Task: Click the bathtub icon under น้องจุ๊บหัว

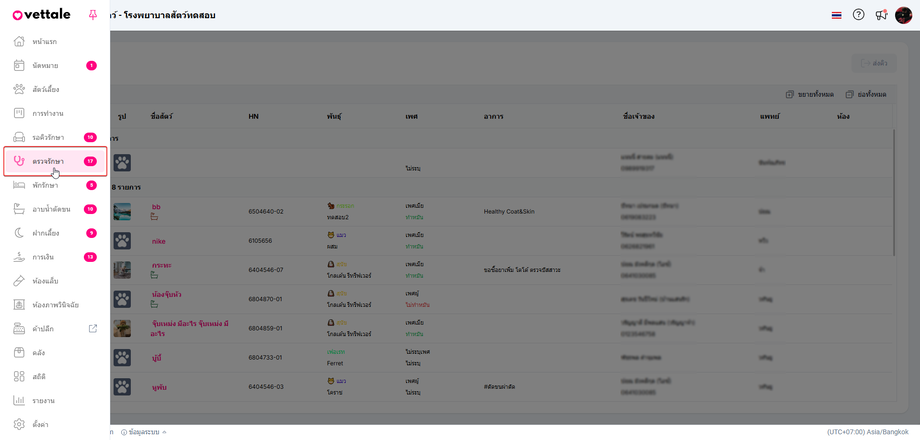Action: tap(155, 304)
